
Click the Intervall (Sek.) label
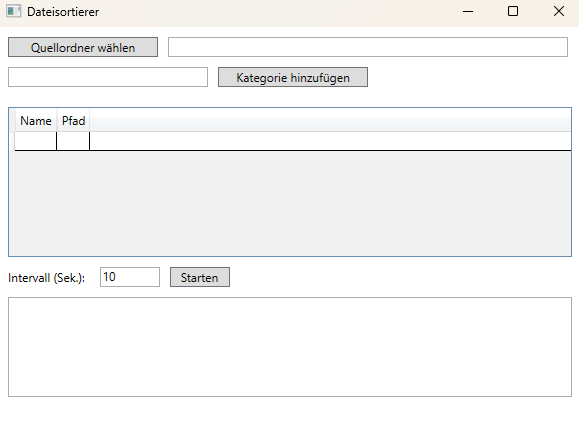[x=47, y=278]
